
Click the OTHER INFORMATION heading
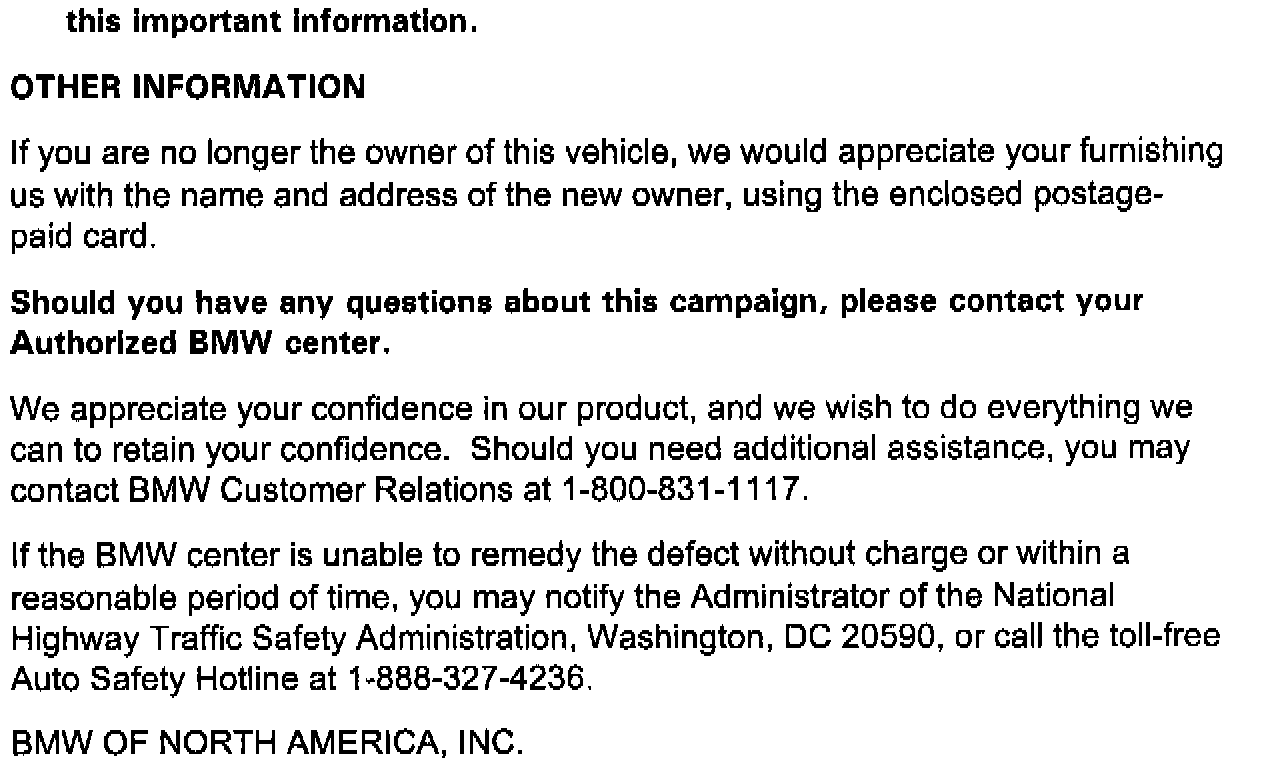(187, 88)
